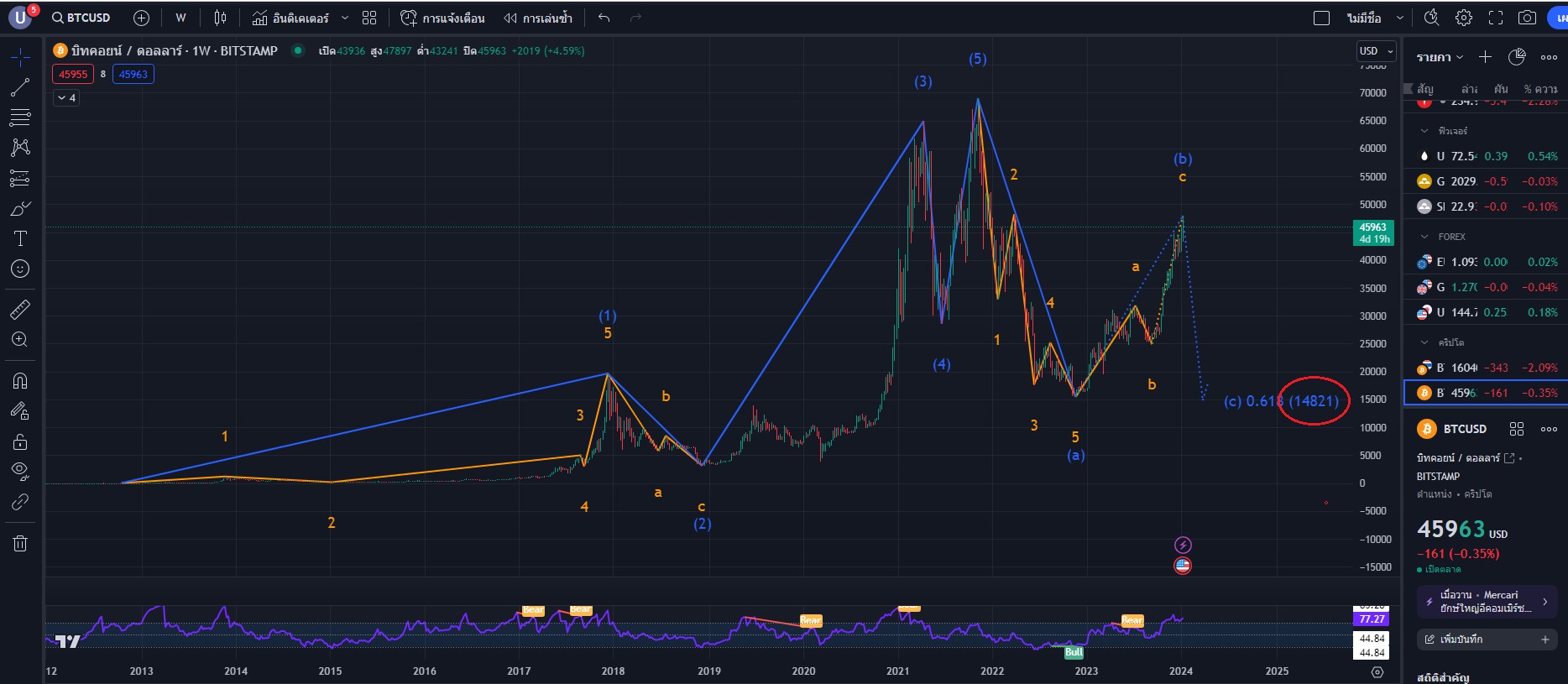
Task: Create a new alert from the toolbar
Action: 442,18
